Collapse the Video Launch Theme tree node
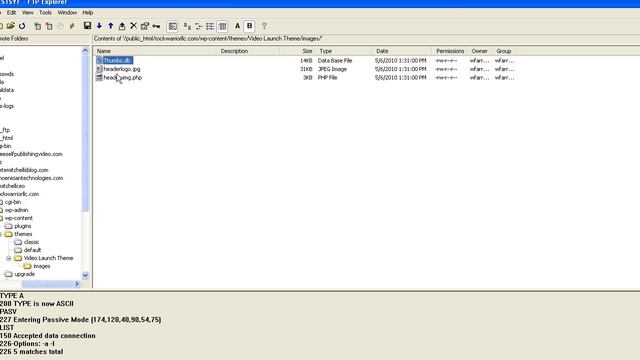The image size is (640, 360). 9,258
